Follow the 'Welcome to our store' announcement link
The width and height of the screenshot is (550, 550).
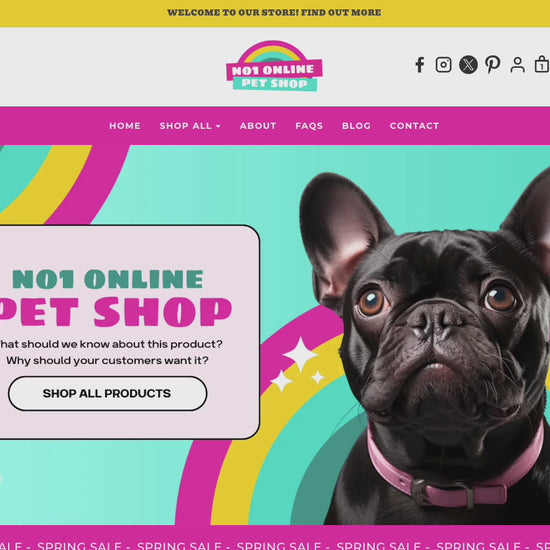[x=274, y=13]
